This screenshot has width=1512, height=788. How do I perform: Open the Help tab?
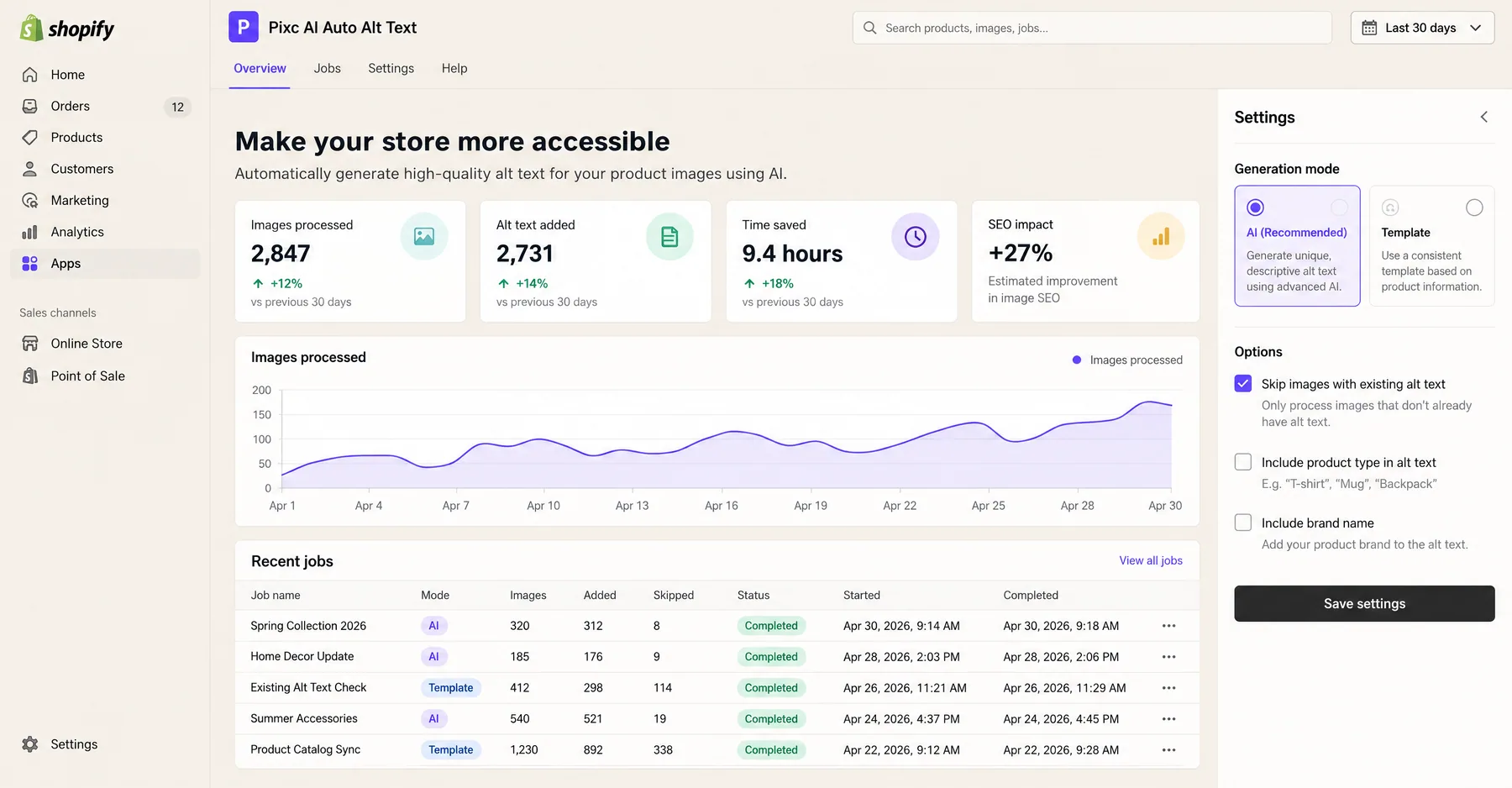pyautogui.click(x=454, y=68)
